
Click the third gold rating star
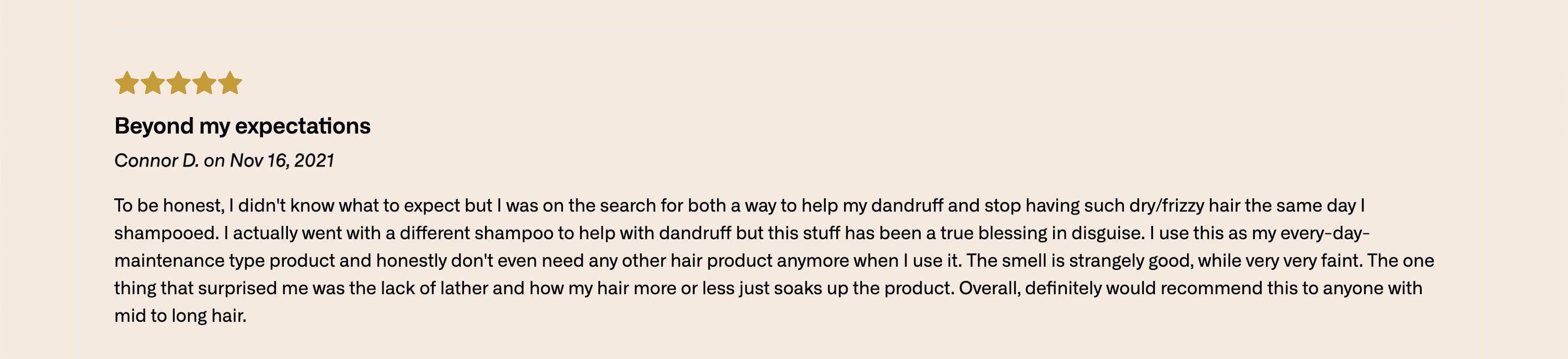tap(178, 83)
